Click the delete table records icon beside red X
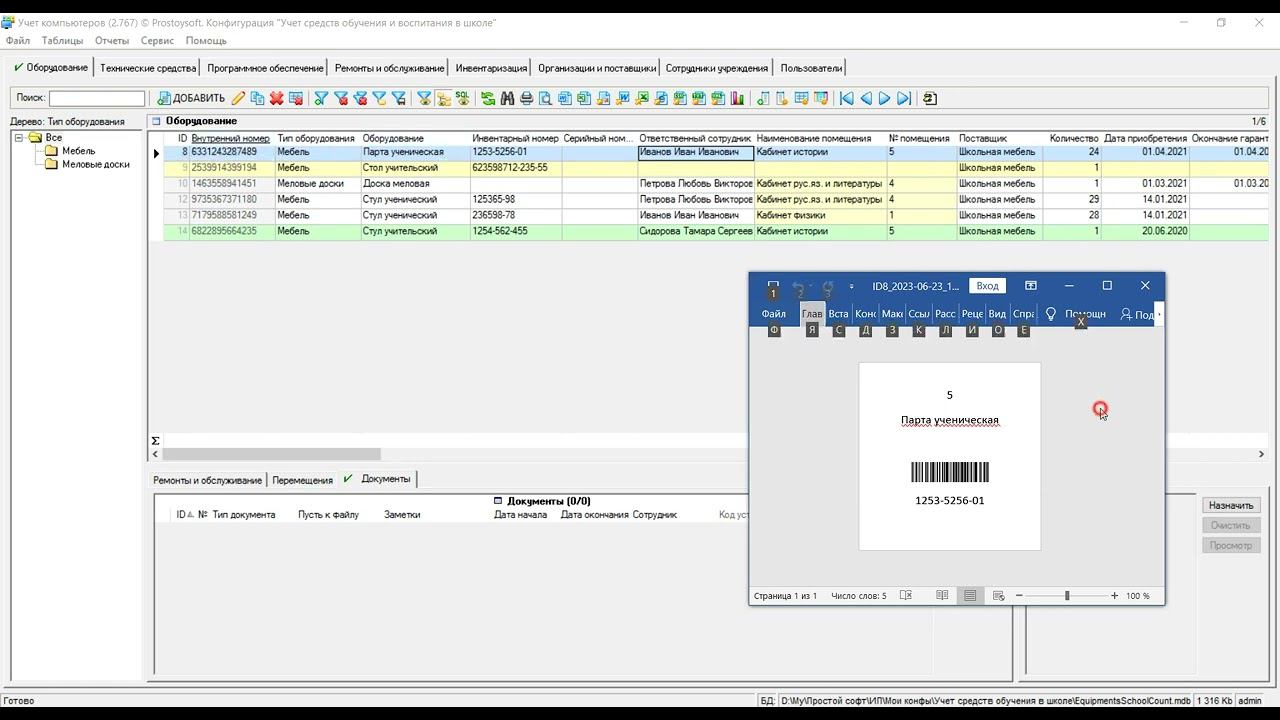 coord(296,98)
